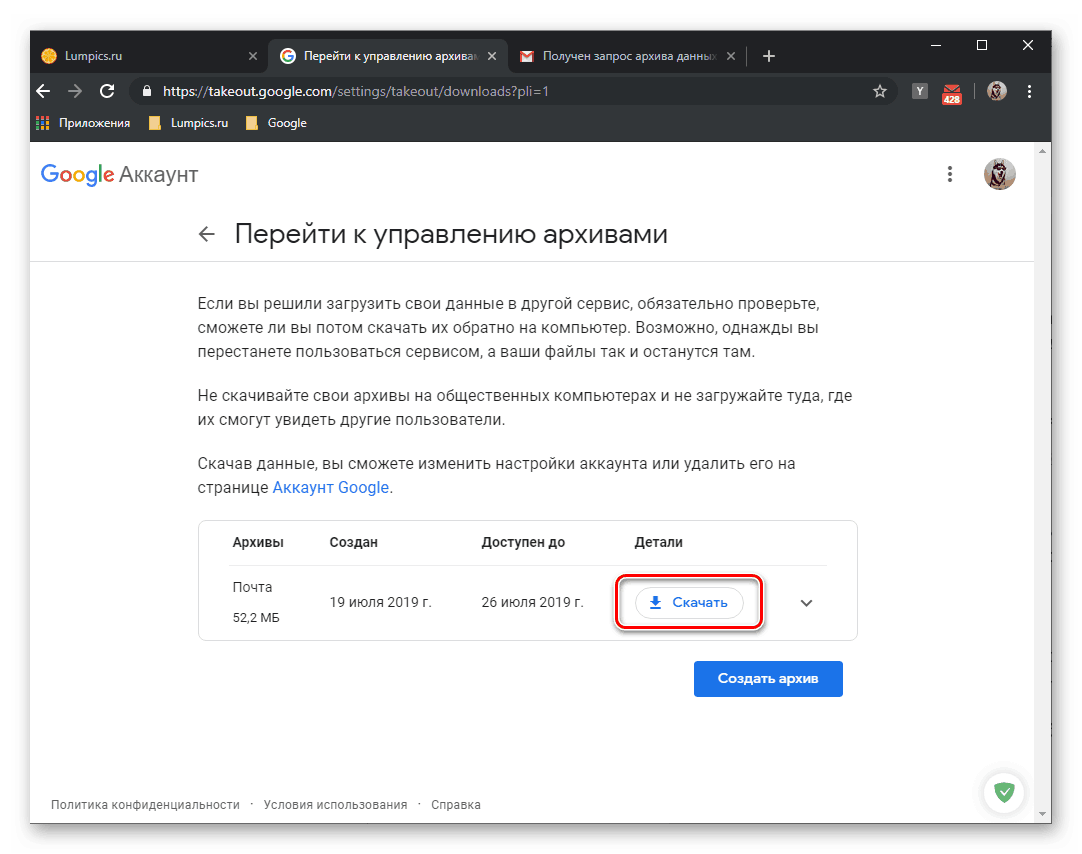1082x854 pixels.
Task: Open the Google Account options three-dot menu
Action: coord(950,175)
